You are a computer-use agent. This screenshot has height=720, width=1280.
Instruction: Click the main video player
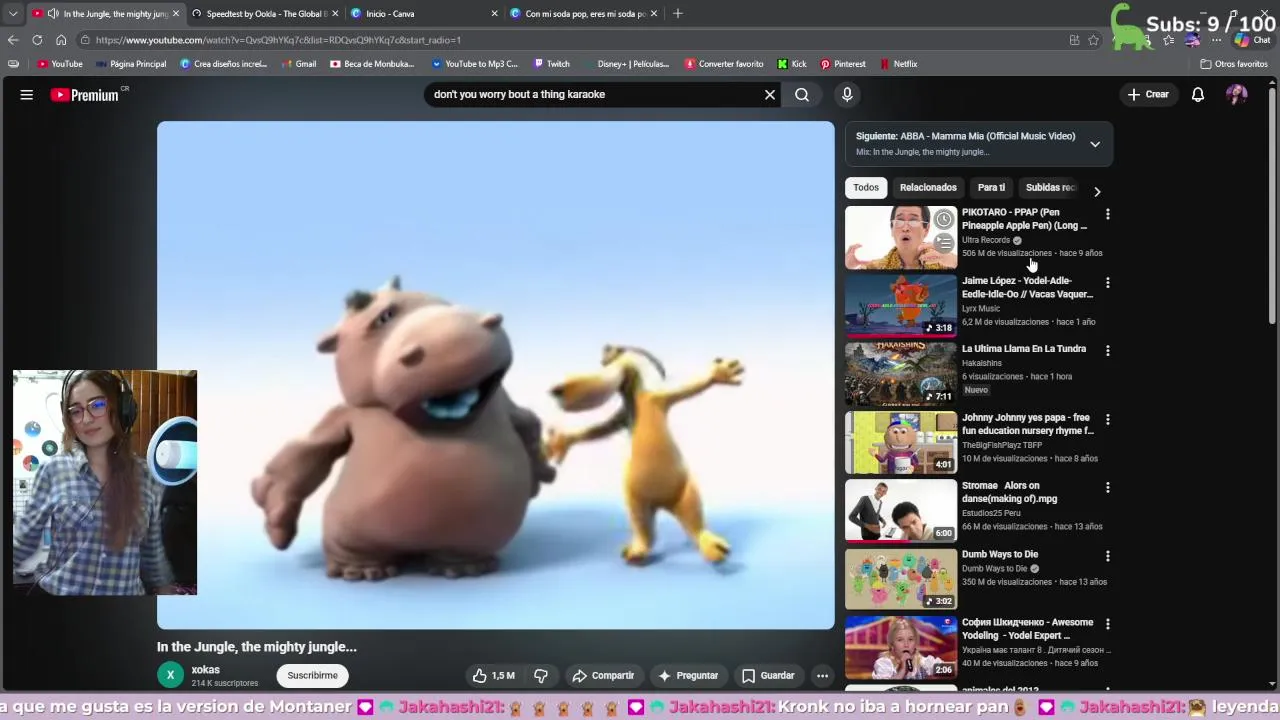(495, 375)
